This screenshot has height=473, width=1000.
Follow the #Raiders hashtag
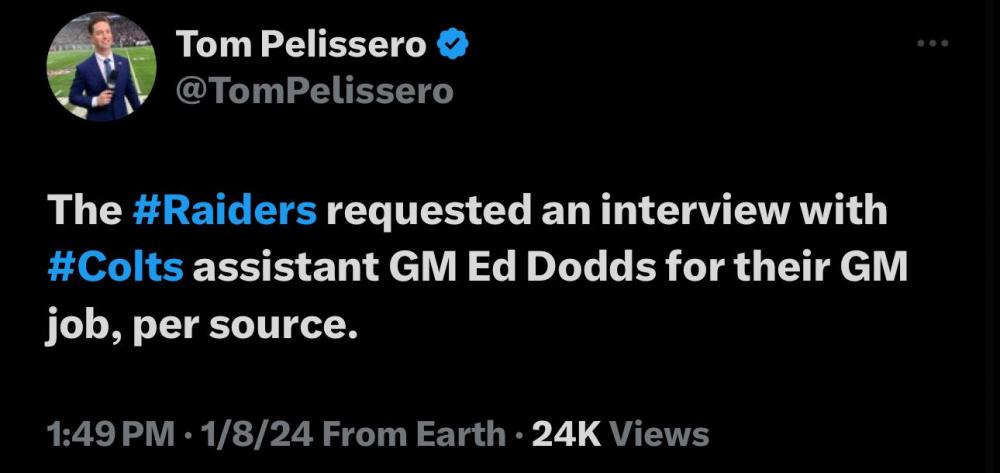pyautogui.click(x=225, y=211)
